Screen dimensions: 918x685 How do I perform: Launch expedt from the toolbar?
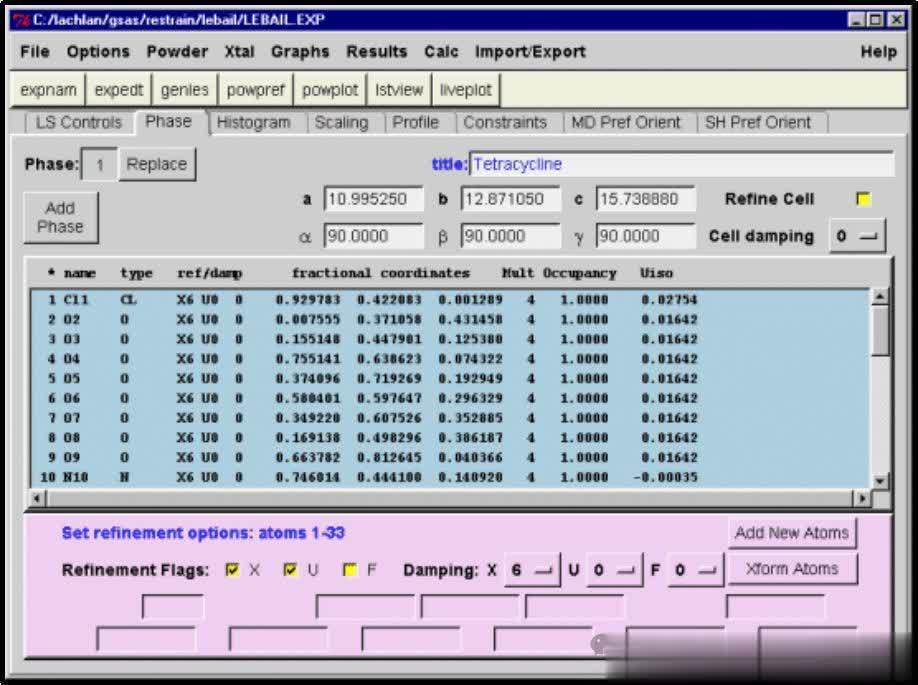click(119, 90)
